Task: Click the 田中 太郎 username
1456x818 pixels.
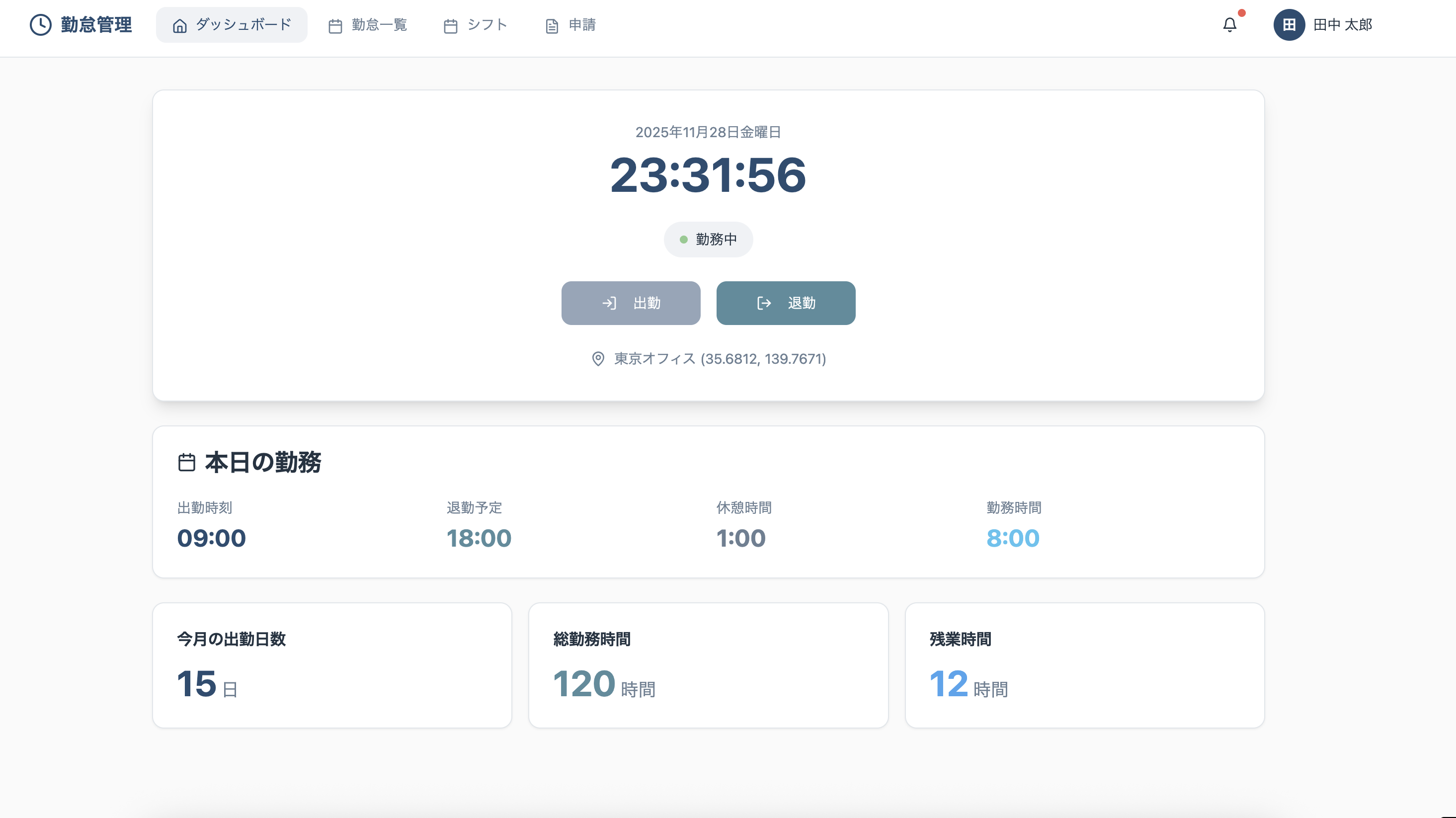Action: pyautogui.click(x=1342, y=25)
